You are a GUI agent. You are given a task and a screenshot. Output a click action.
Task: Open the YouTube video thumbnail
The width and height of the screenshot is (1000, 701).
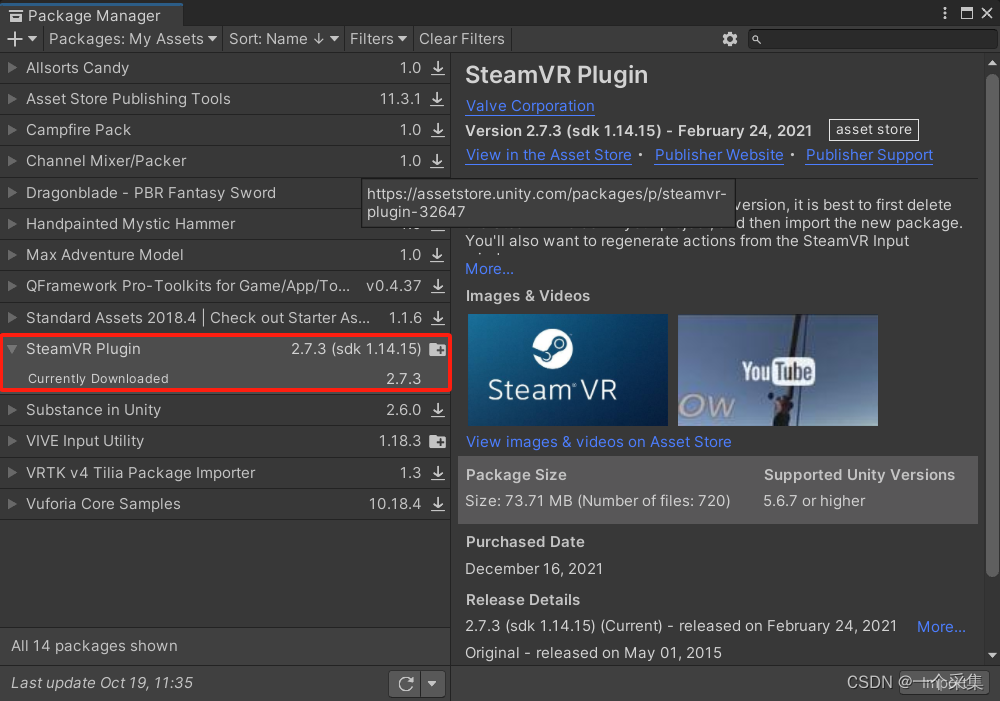point(777,370)
